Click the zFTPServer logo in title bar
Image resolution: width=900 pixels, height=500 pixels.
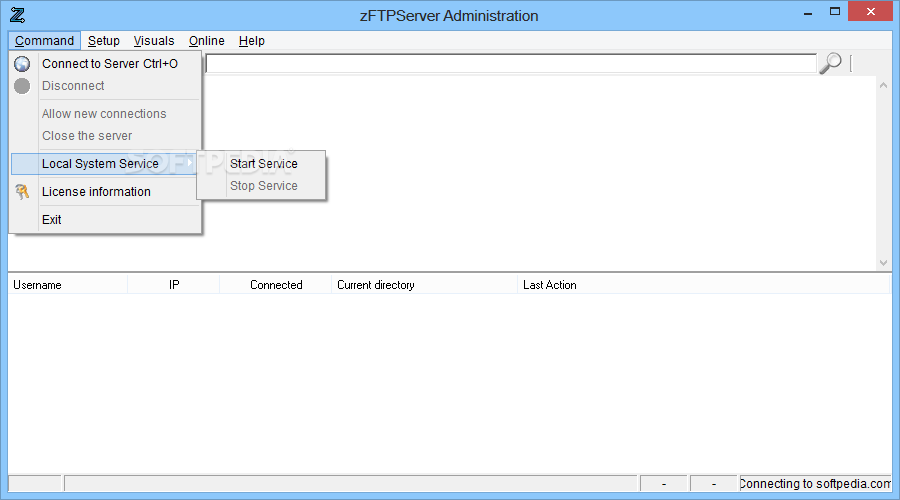pos(18,15)
